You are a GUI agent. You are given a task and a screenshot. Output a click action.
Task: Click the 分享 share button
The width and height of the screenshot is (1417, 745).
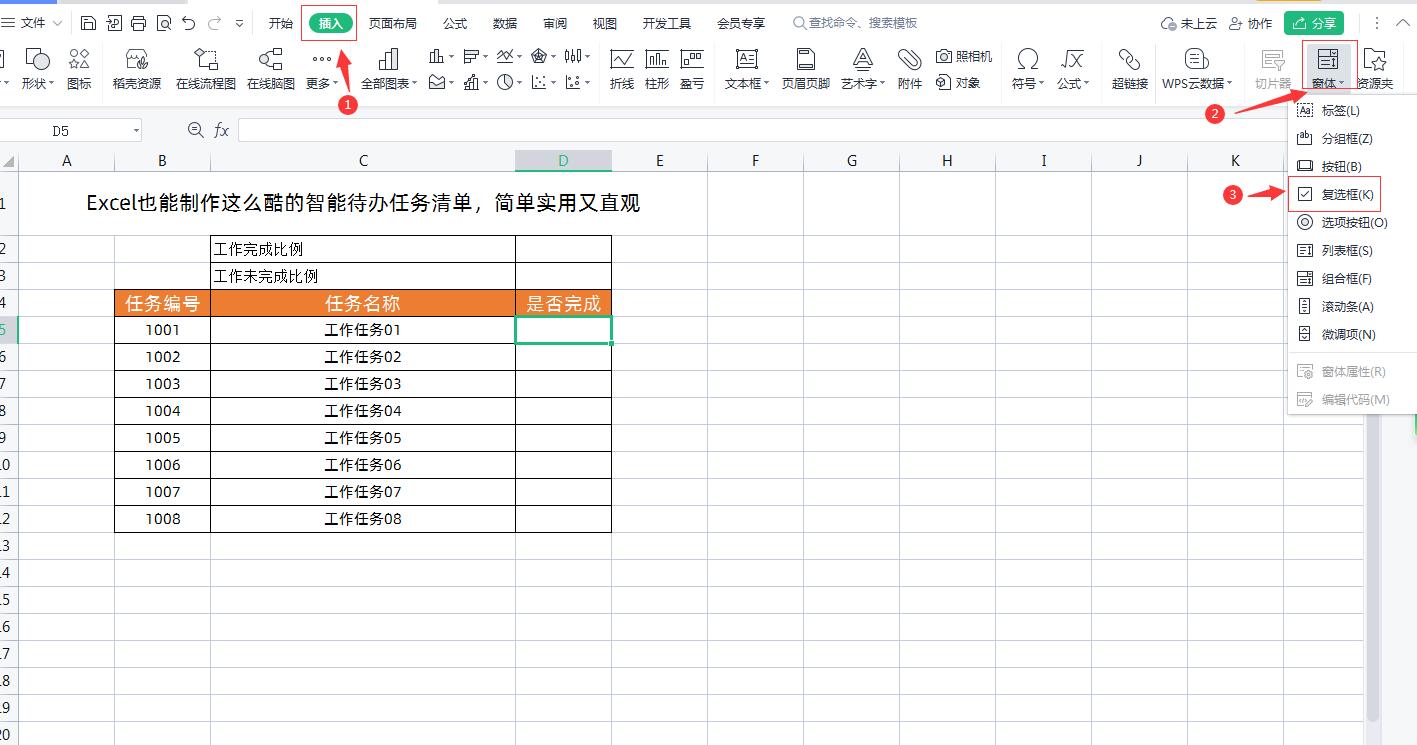[x=1313, y=22]
